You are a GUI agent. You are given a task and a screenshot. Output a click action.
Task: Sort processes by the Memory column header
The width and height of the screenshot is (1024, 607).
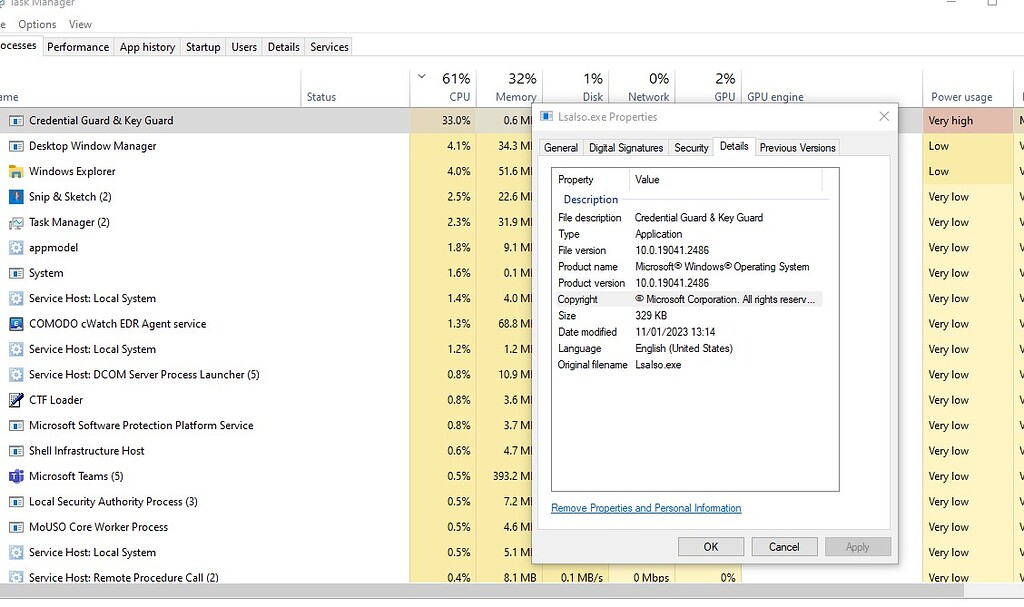513,87
